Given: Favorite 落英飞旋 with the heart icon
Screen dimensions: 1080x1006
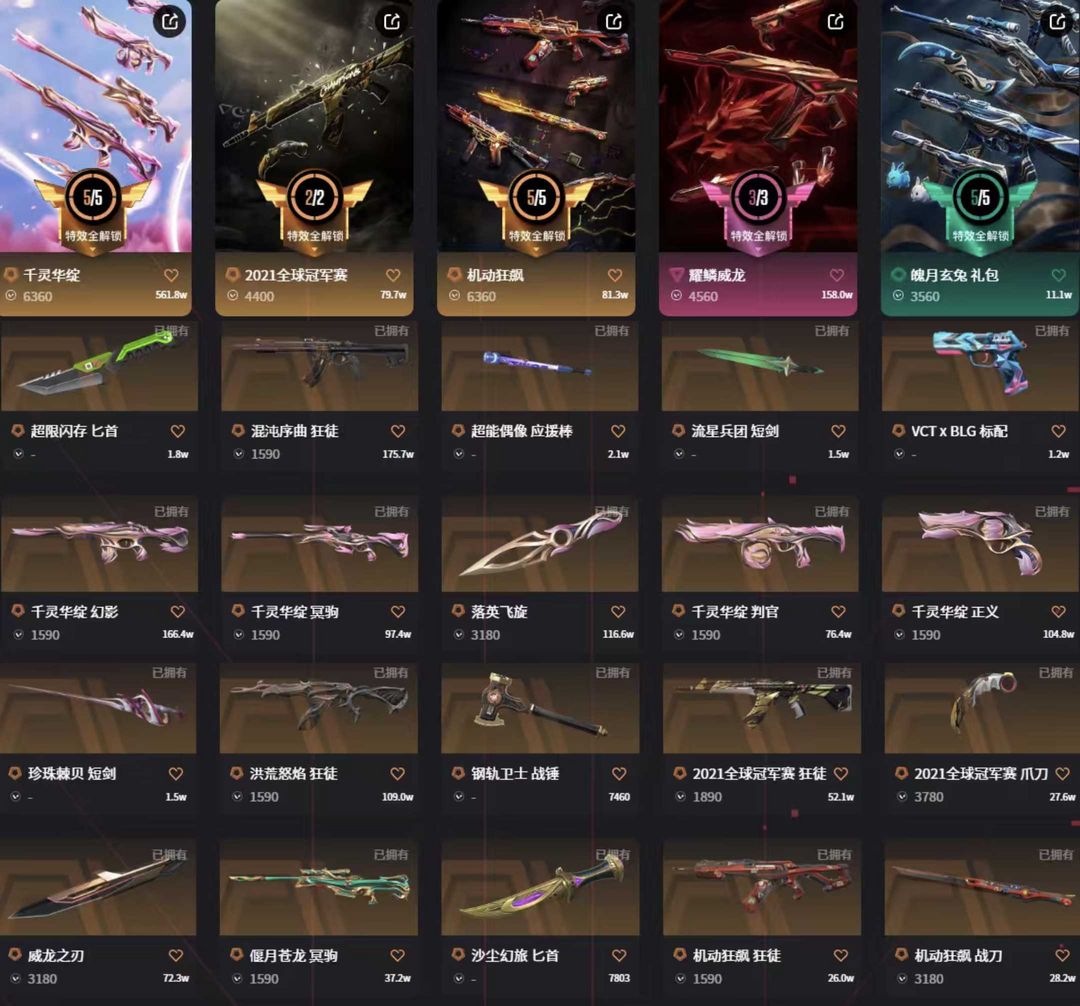Looking at the screenshot, I should [x=619, y=611].
